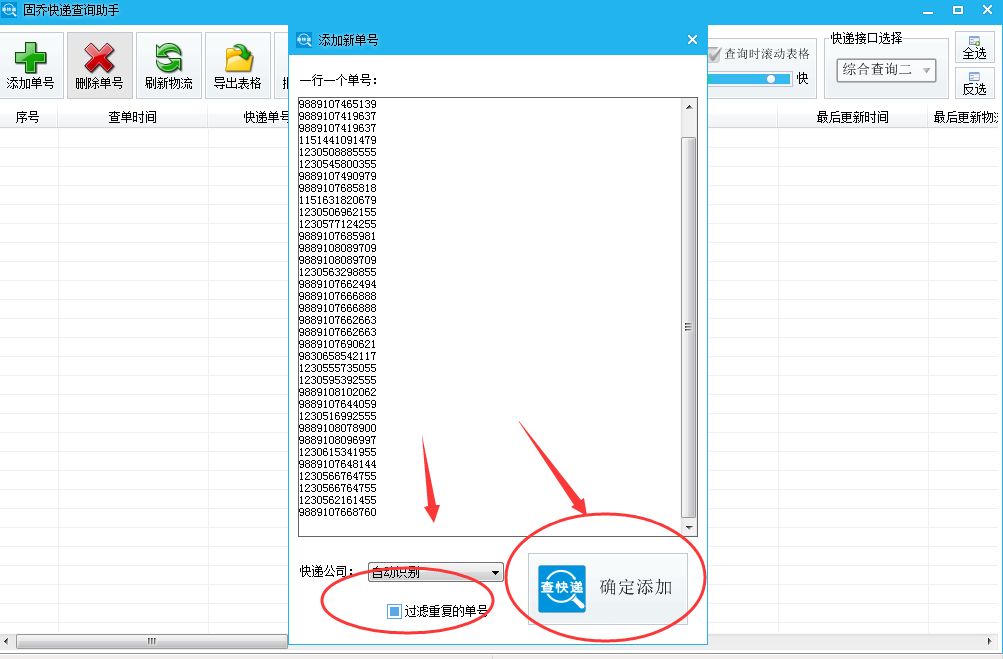Click tracking number 9889107690621 in the list
This screenshot has width=1003, height=659.
click(338, 344)
